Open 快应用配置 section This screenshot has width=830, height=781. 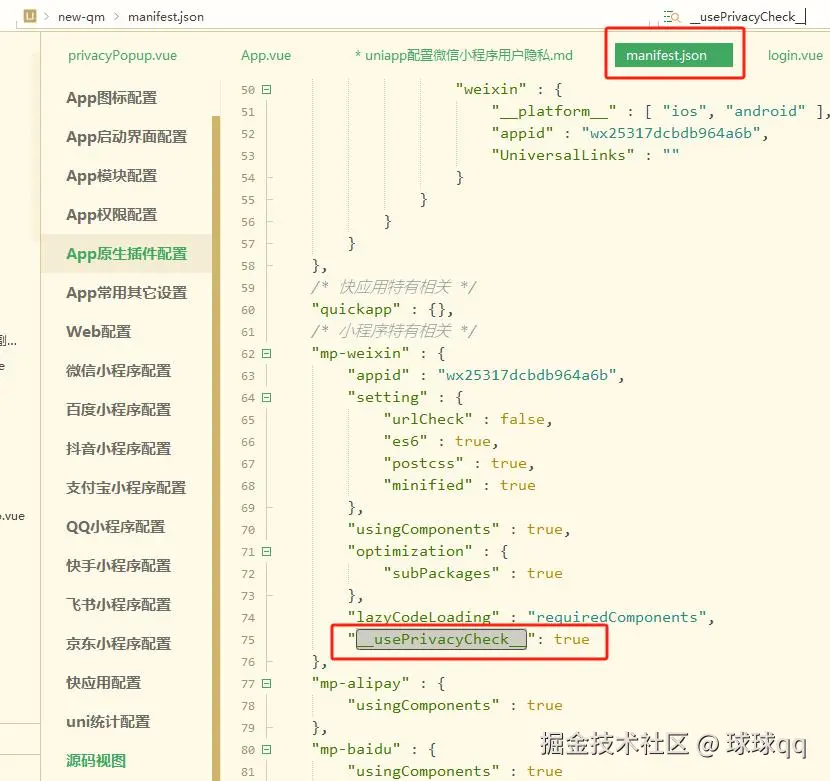[x=104, y=683]
